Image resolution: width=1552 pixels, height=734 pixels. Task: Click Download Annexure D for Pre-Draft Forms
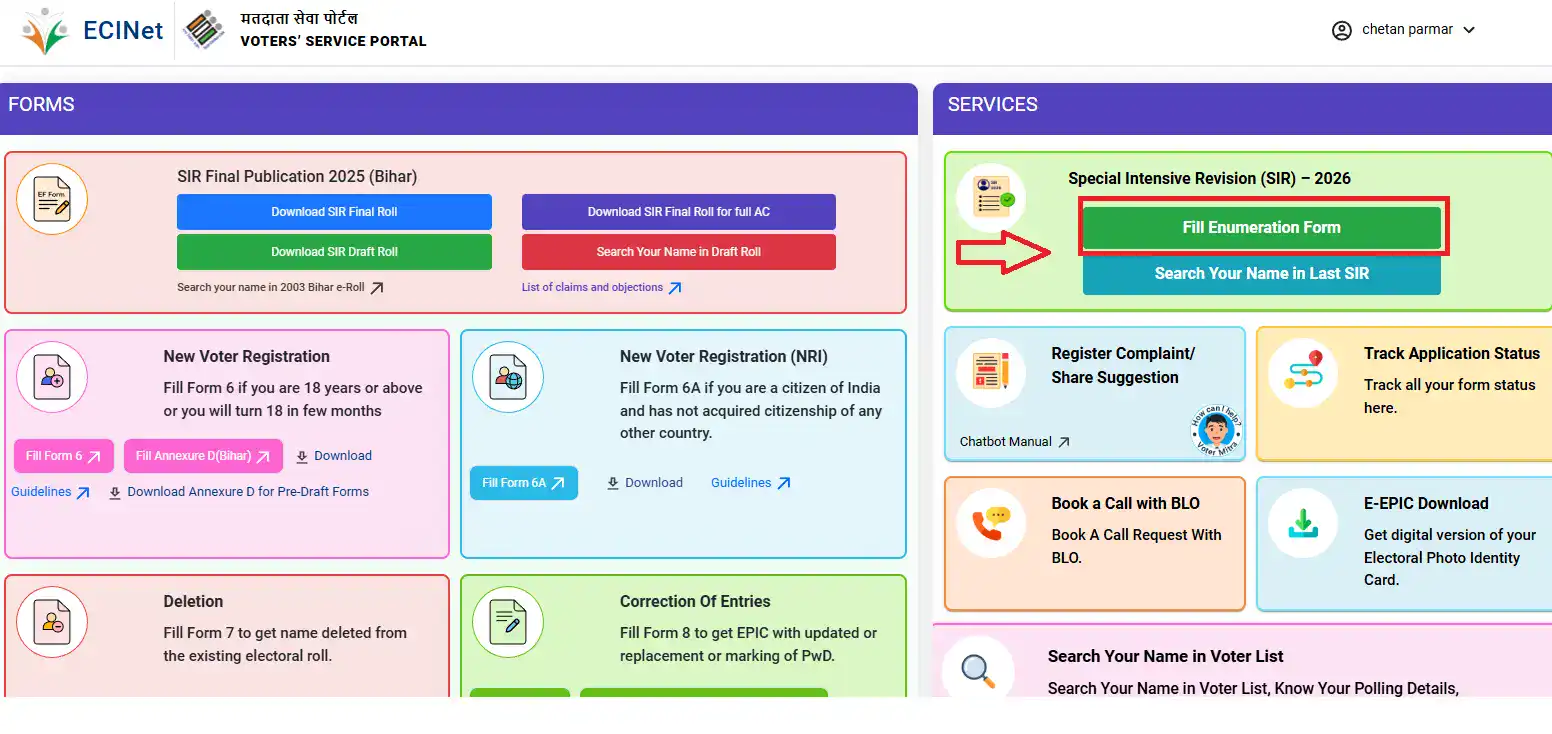(x=239, y=492)
